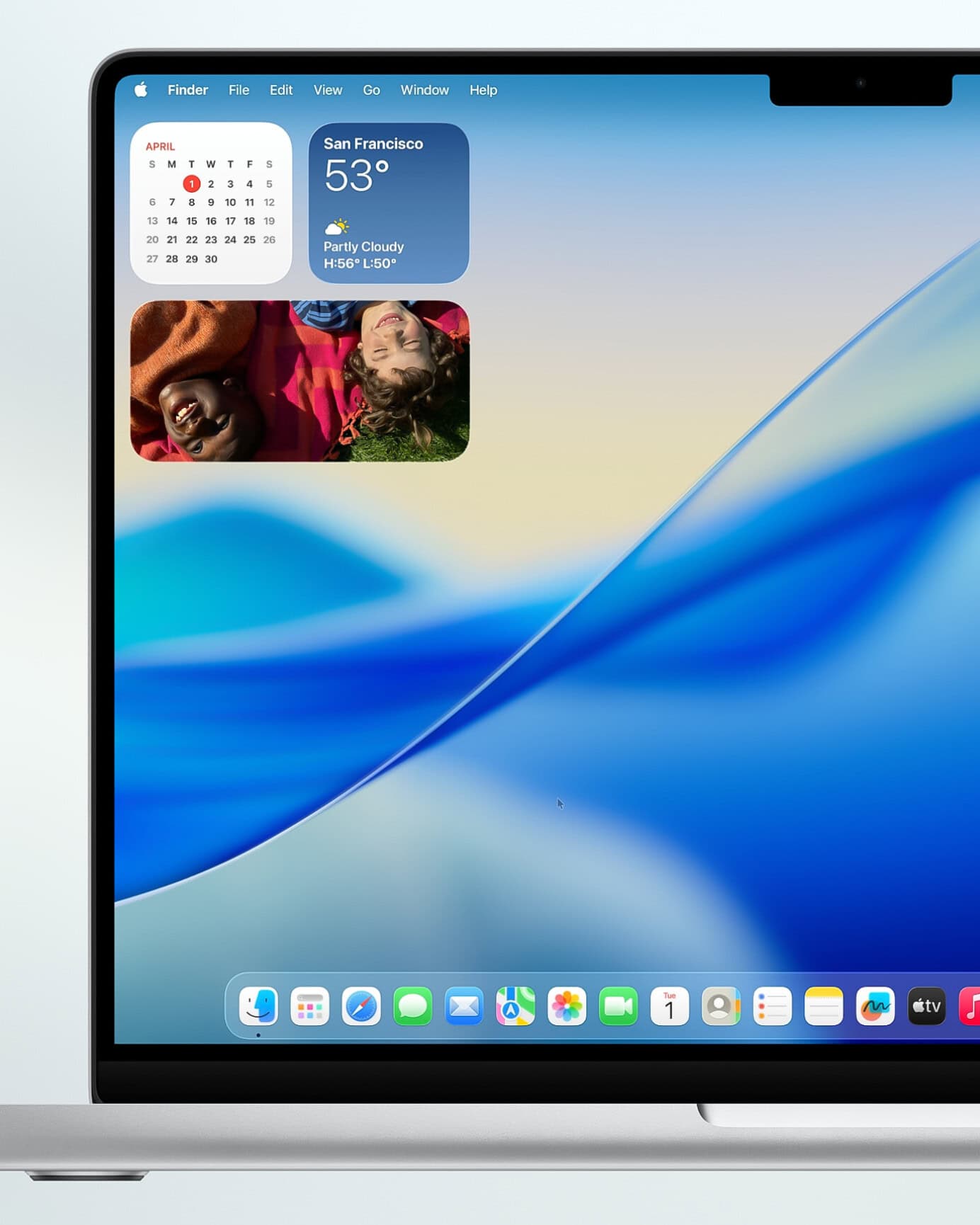
Task: Launch Freeform from the Dock
Action: point(875,1005)
